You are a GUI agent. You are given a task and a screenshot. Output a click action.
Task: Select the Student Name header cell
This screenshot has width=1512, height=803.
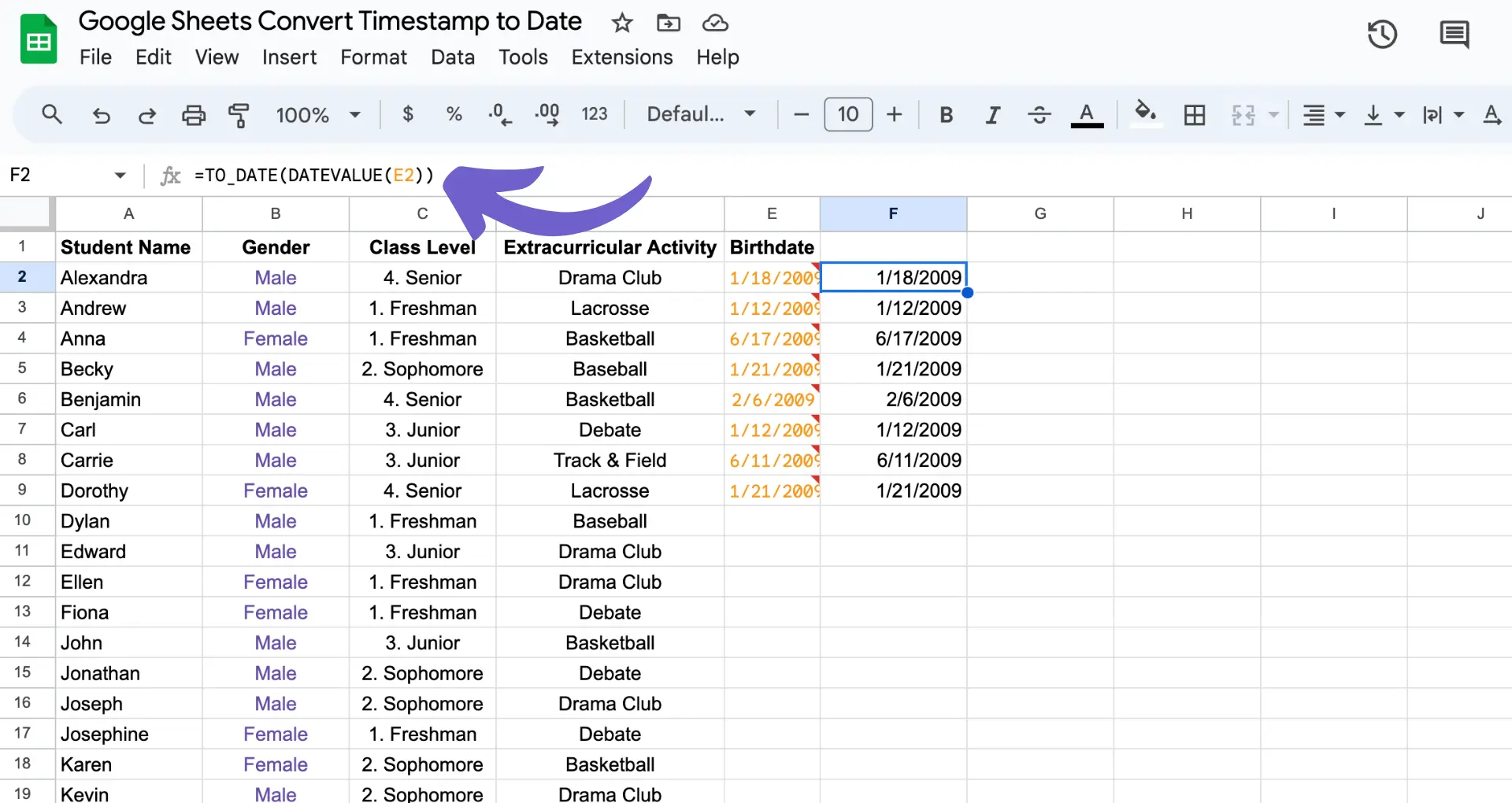[x=128, y=247]
